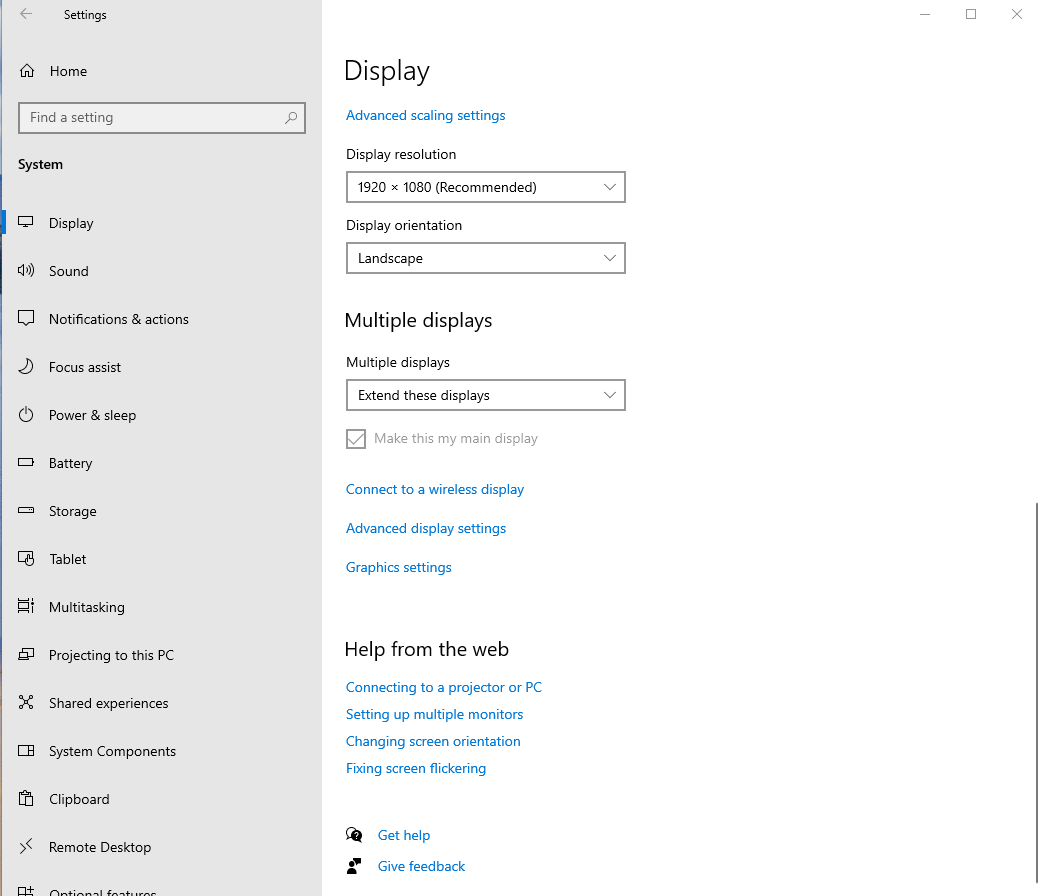Open the Multiple displays dropdown

pos(485,395)
